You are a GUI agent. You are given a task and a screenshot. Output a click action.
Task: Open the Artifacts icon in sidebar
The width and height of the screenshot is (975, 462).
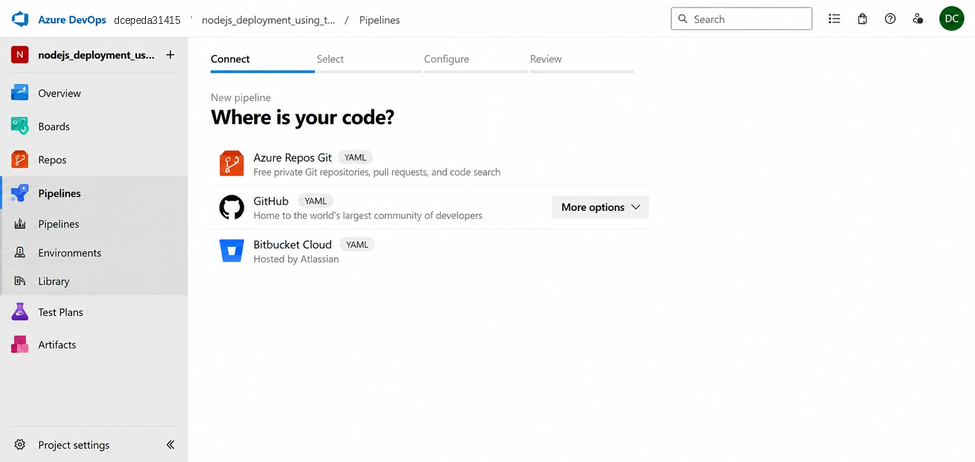pos(20,344)
